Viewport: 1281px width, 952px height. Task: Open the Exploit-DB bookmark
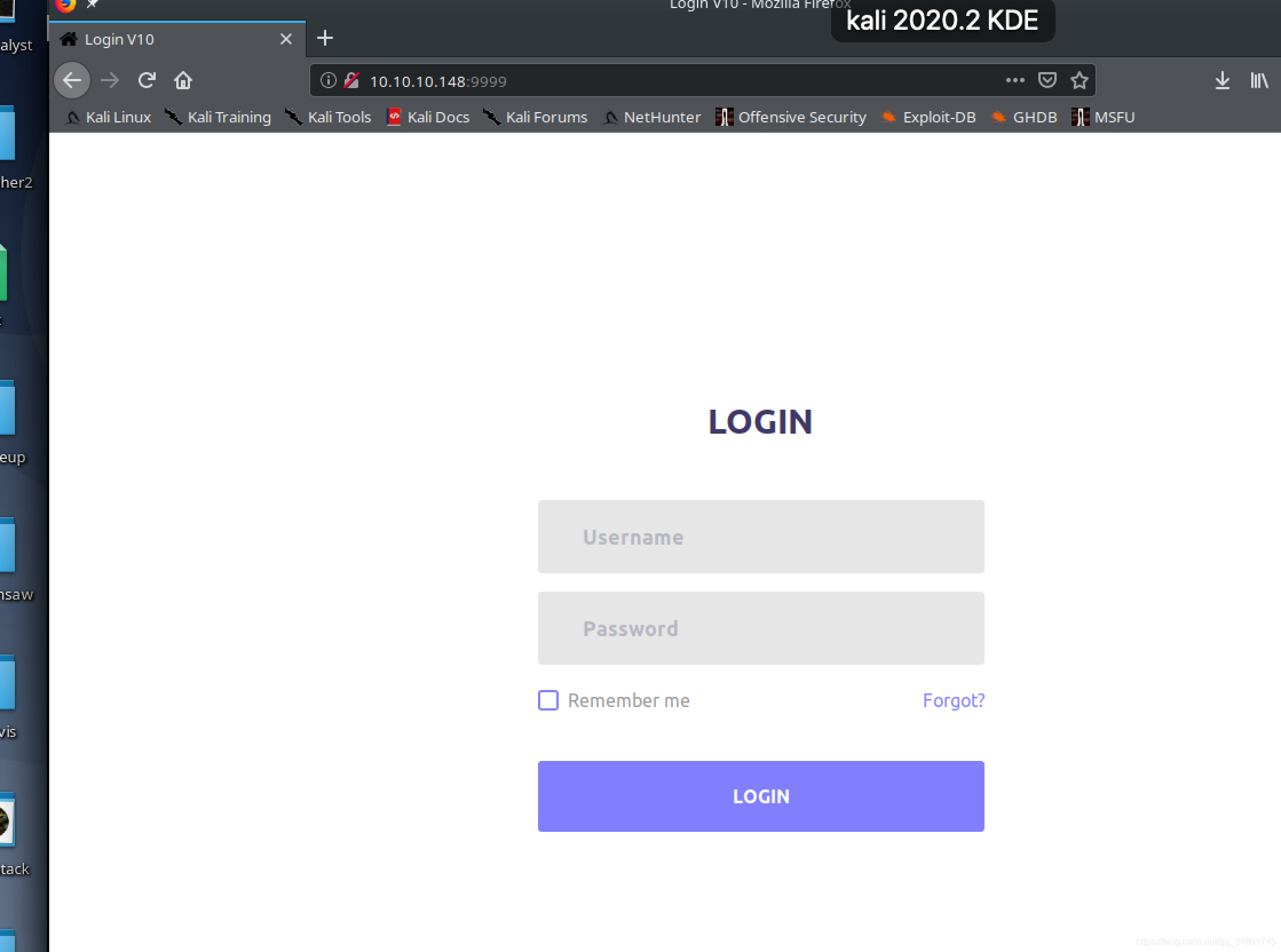(929, 117)
